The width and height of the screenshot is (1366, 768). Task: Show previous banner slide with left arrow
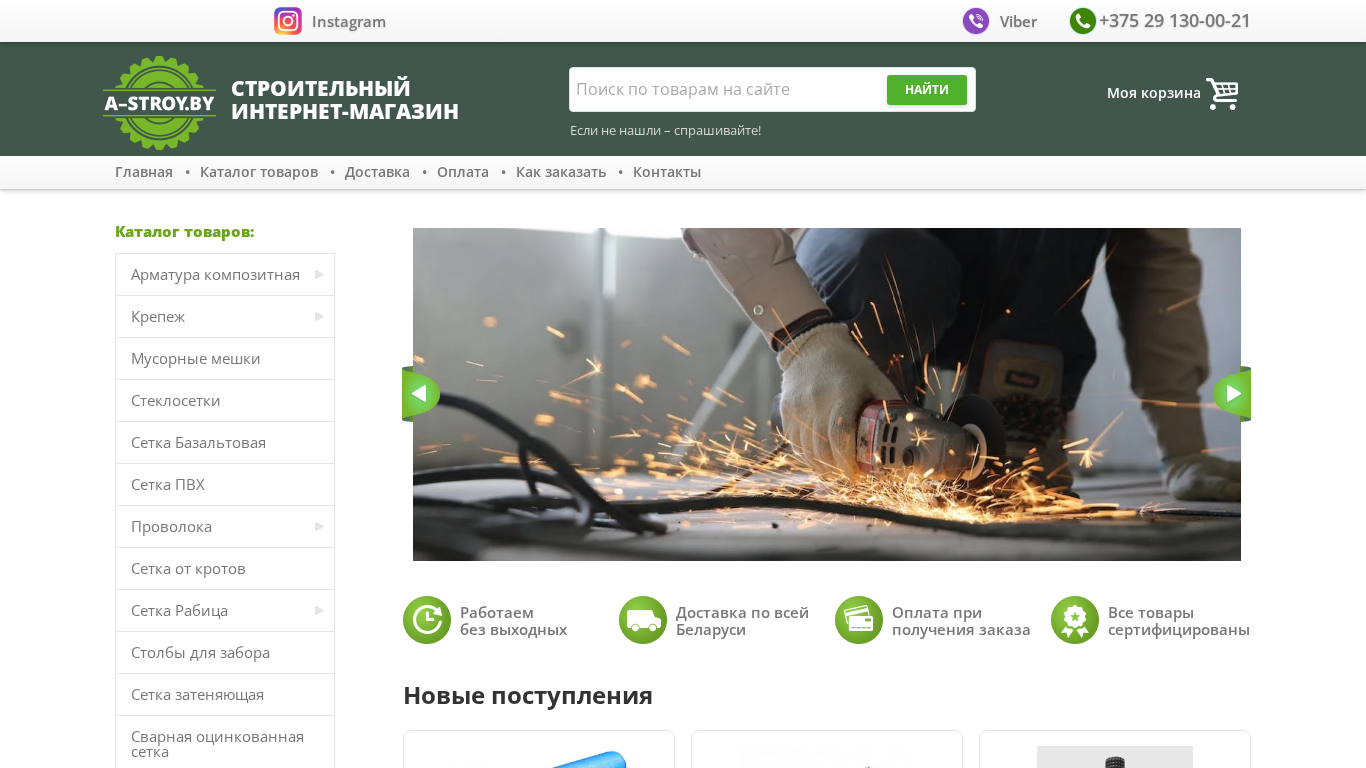click(420, 394)
